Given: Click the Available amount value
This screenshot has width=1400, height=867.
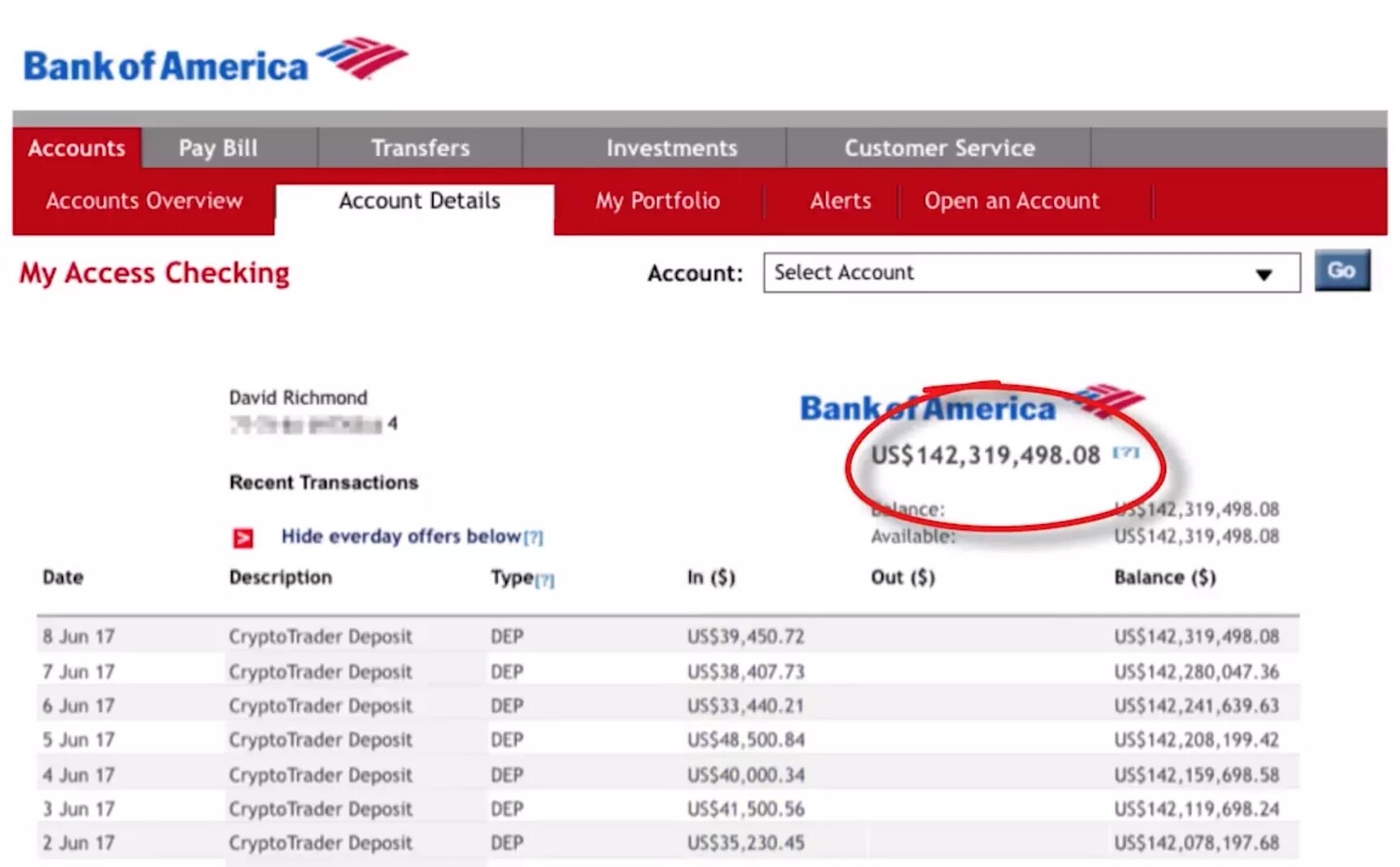Looking at the screenshot, I should tap(1196, 536).
